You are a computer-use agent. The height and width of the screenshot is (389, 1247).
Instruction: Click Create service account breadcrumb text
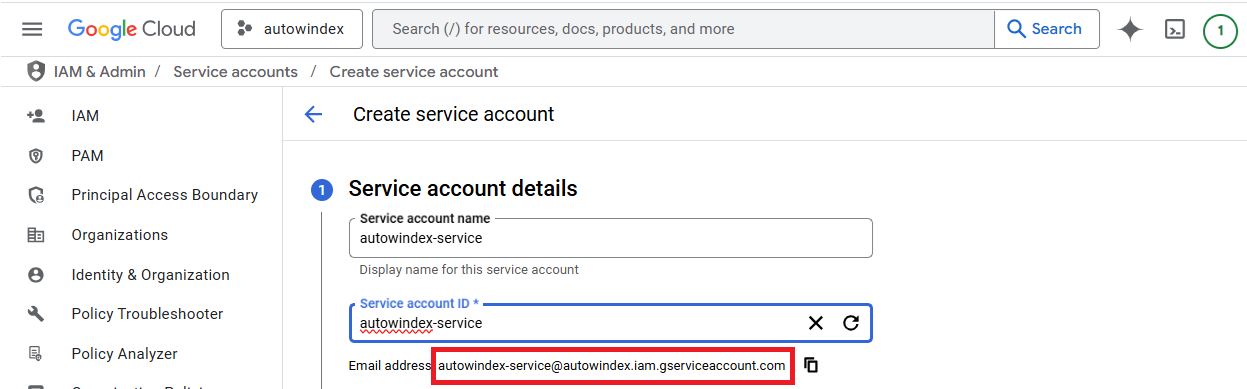(414, 72)
